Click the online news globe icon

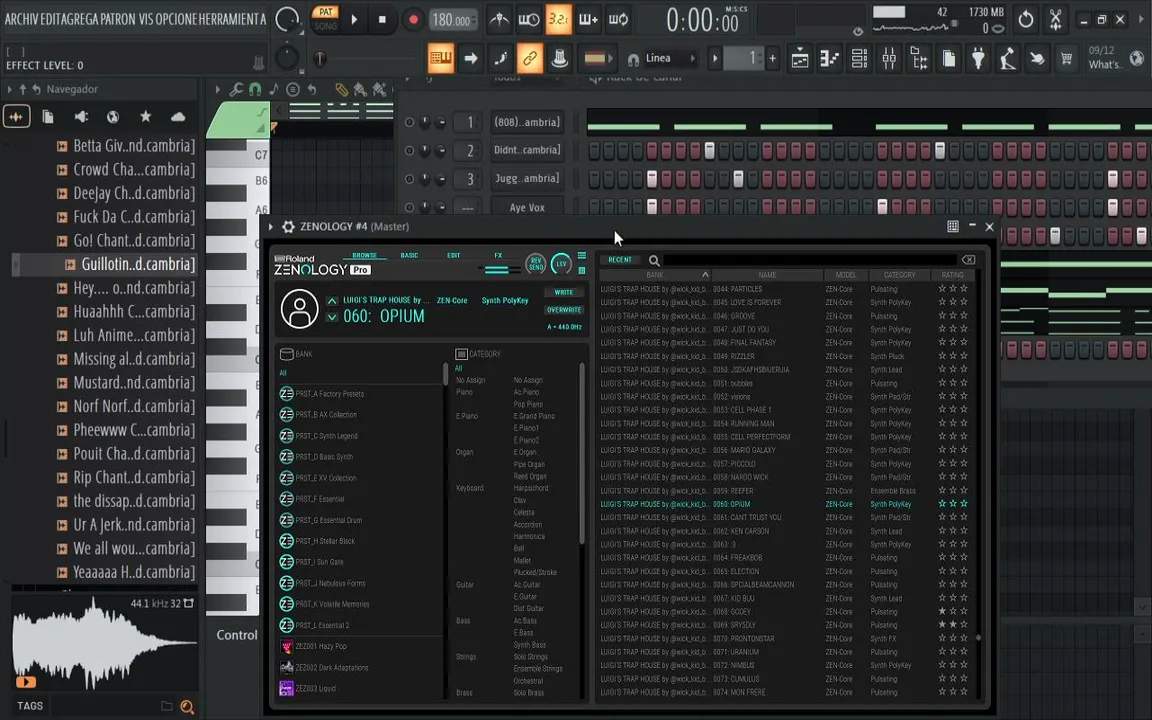pyautogui.click(x=1137, y=58)
